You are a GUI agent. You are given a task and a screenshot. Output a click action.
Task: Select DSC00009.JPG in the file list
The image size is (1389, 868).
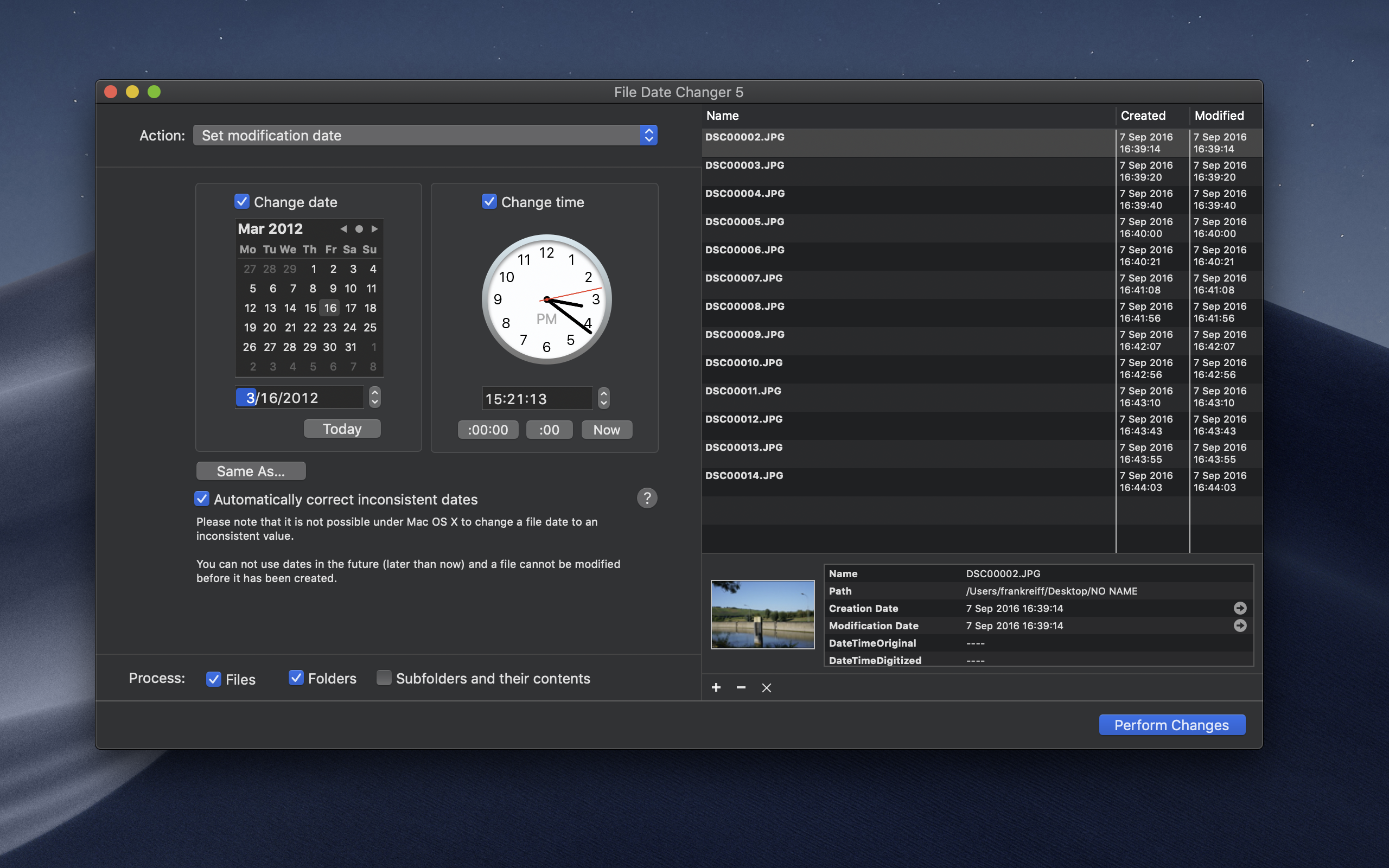pyautogui.click(x=982, y=341)
